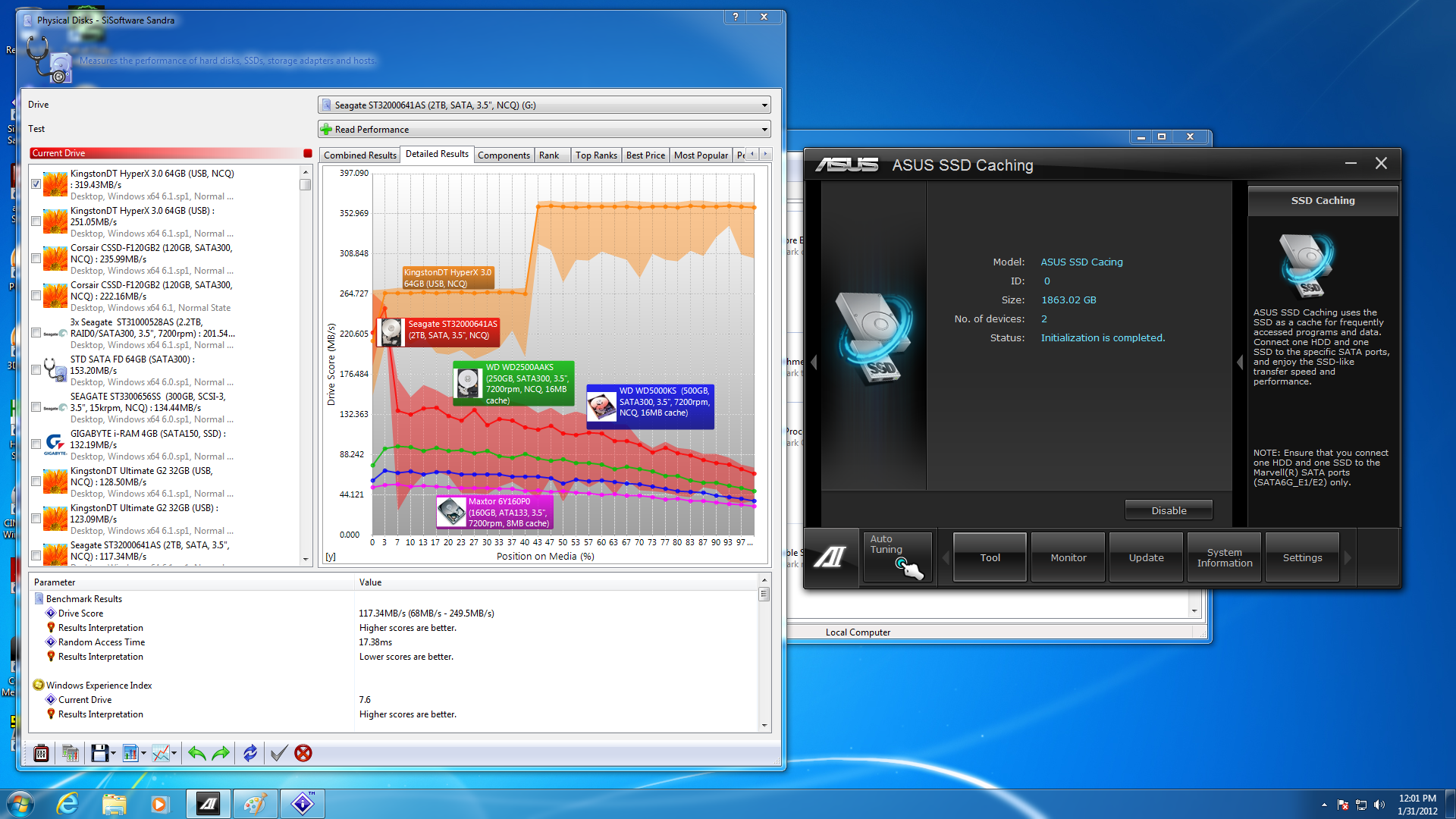This screenshot has width=1456, height=819.
Task: Go back with the green left arrow
Action: point(196,753)
